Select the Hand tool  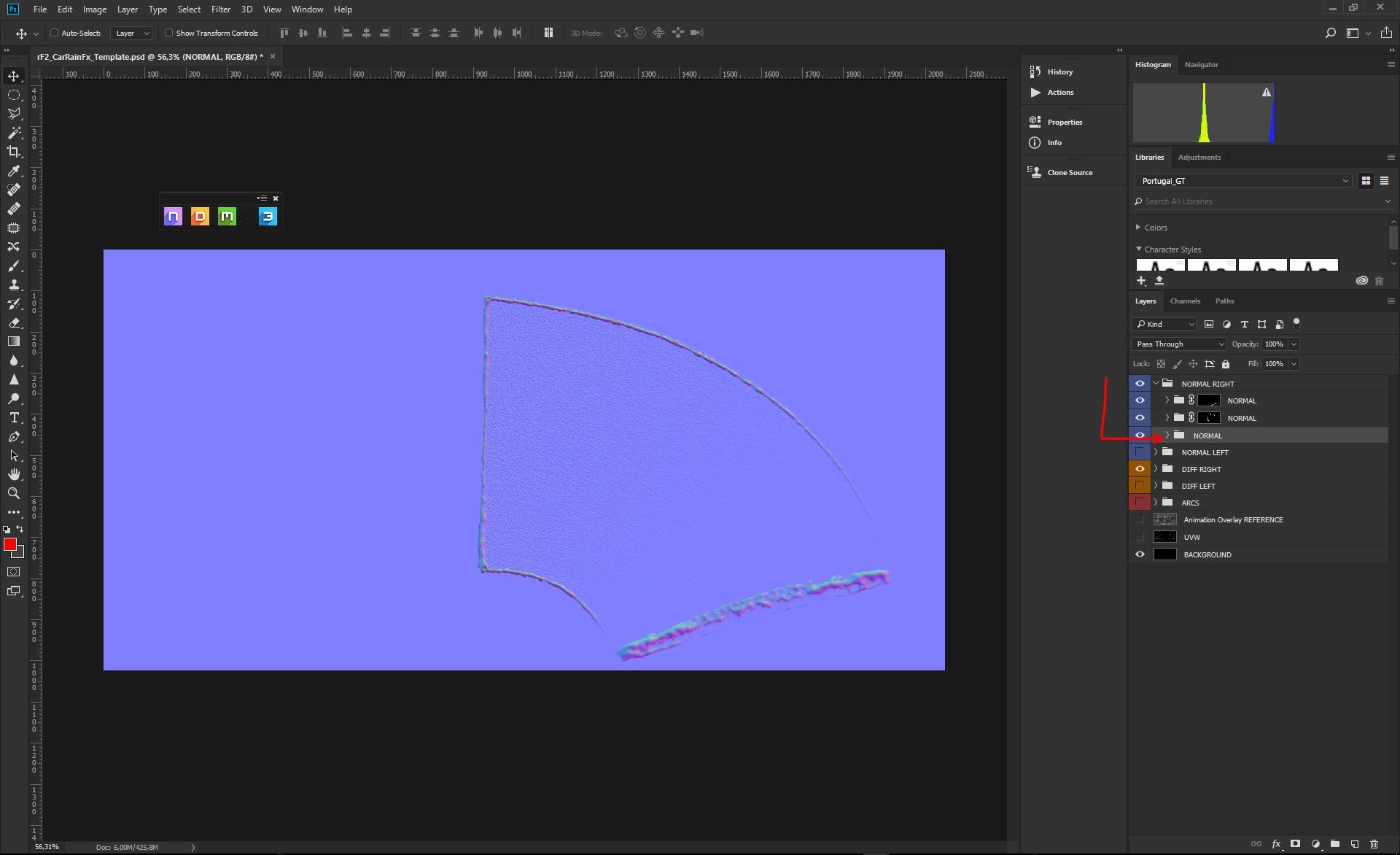coord(14,474)
